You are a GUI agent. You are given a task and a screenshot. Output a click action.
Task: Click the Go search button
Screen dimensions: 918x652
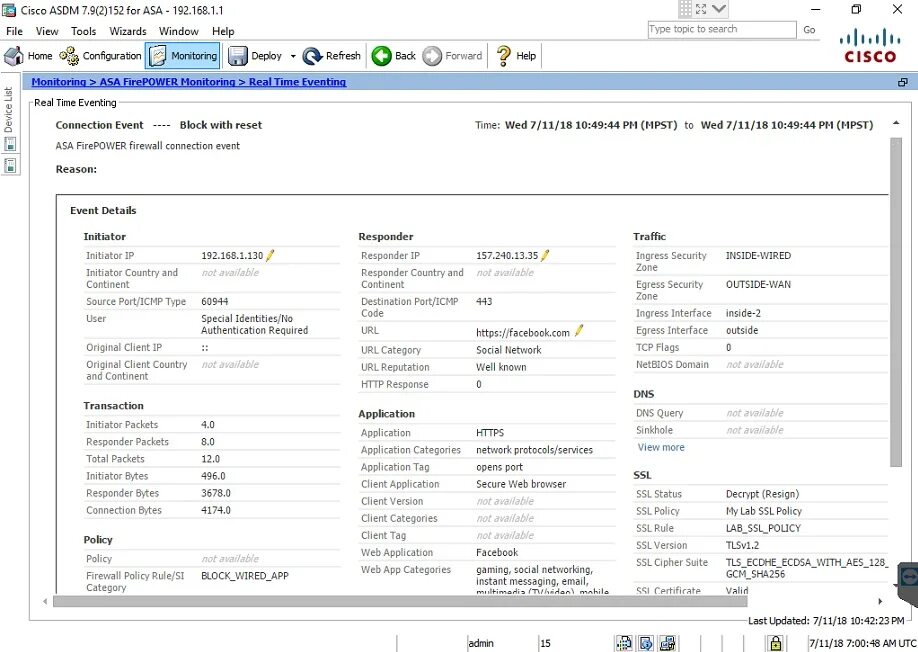pos(809,29)
